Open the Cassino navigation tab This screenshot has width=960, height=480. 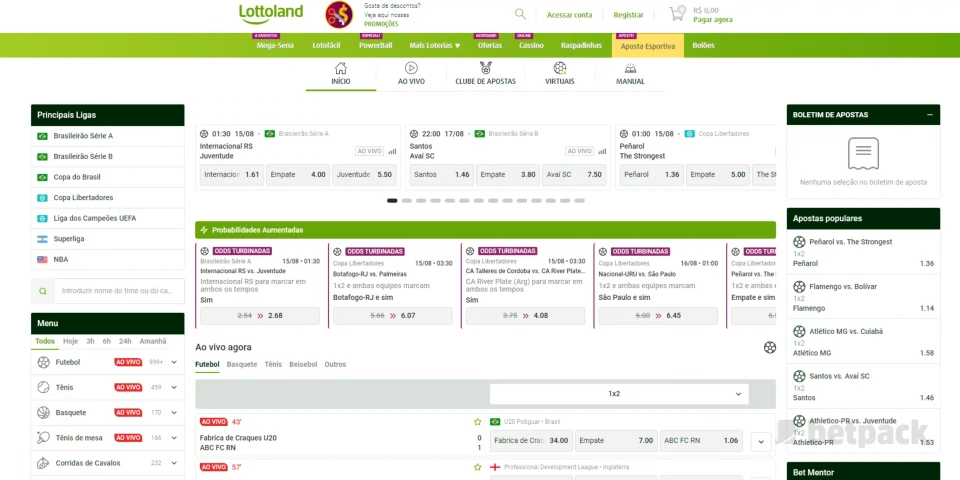pyautogui.click(x=531, y=45)
